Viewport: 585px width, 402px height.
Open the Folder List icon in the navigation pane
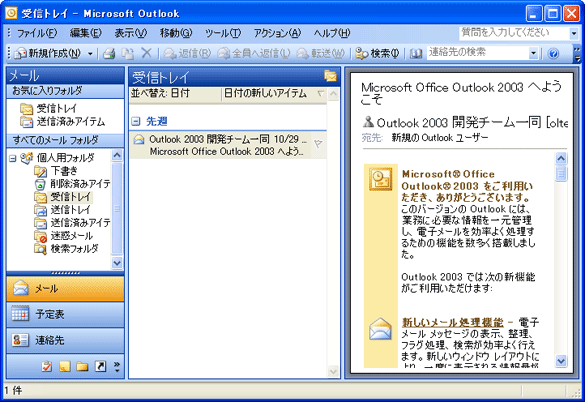click(82, 367)
